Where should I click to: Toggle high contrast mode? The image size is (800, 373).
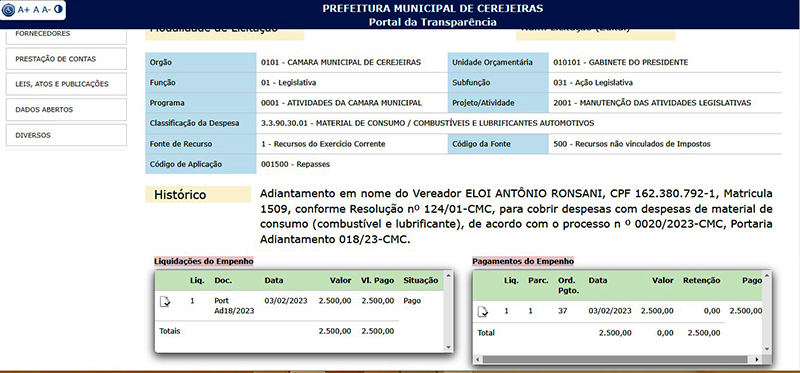pos(58,9)
